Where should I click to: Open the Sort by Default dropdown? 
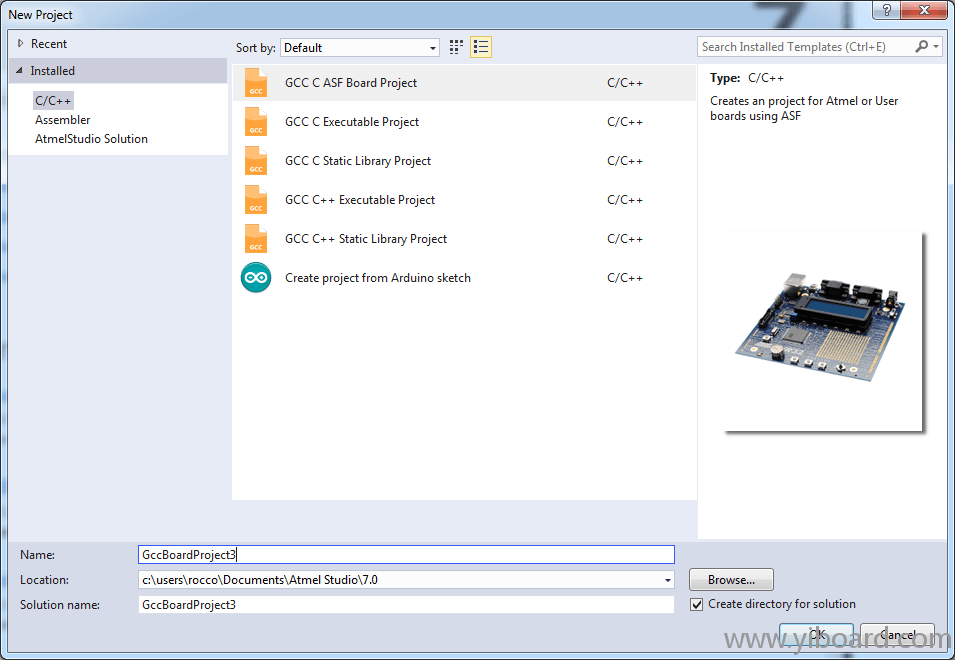pos(359,47)
